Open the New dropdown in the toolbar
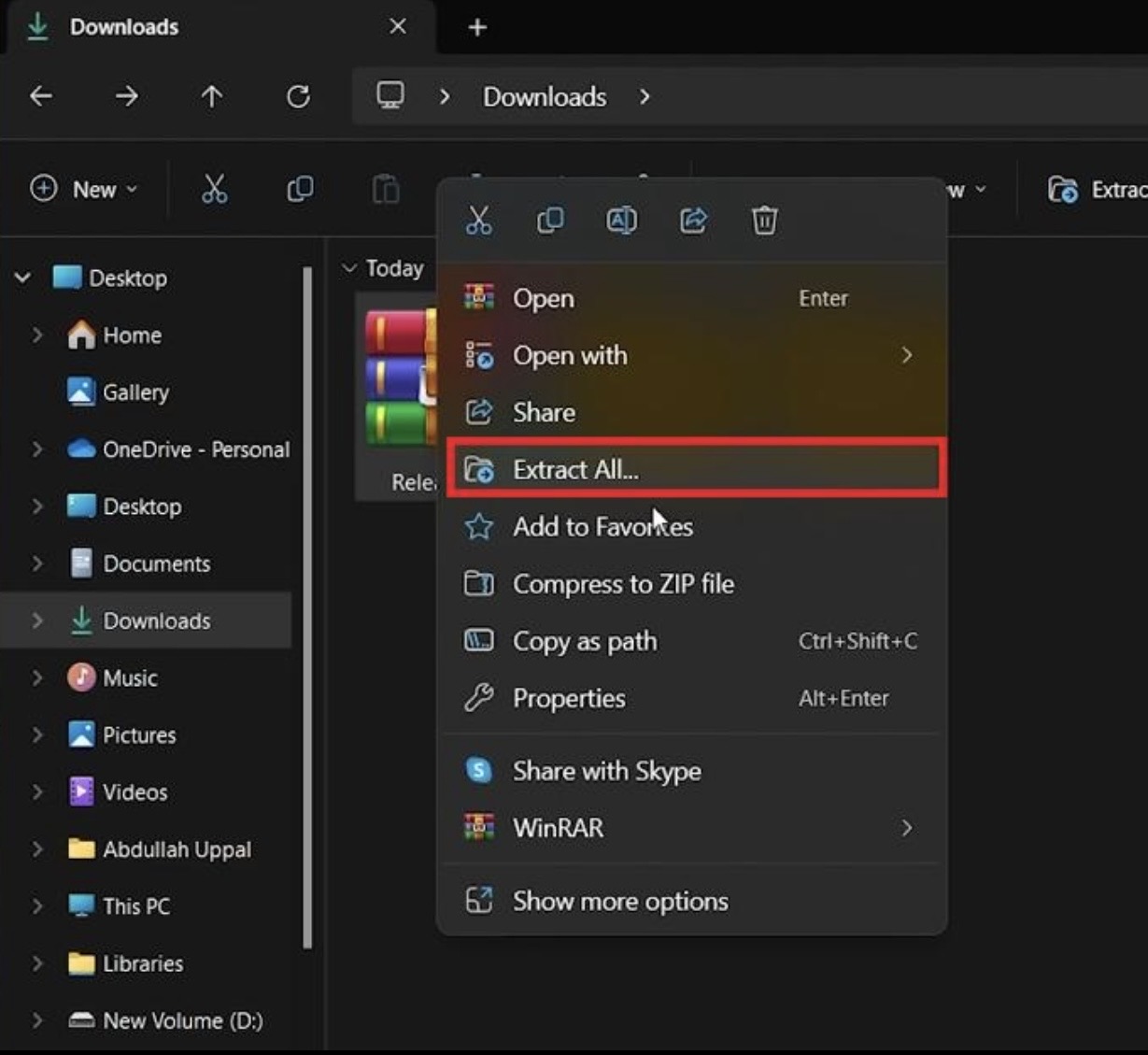1148x1055 pixels. [84, 189]
